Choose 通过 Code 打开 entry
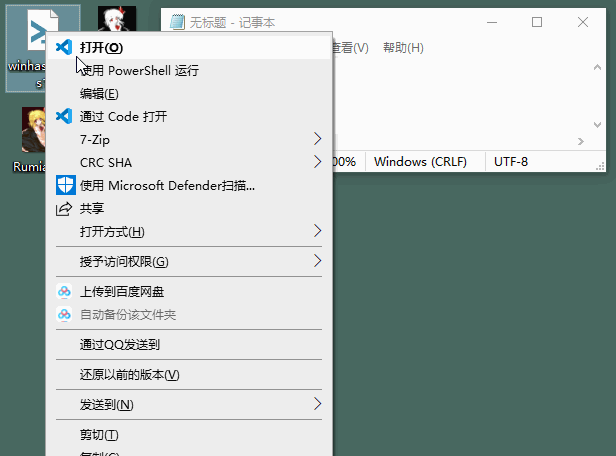 [189, 116]
